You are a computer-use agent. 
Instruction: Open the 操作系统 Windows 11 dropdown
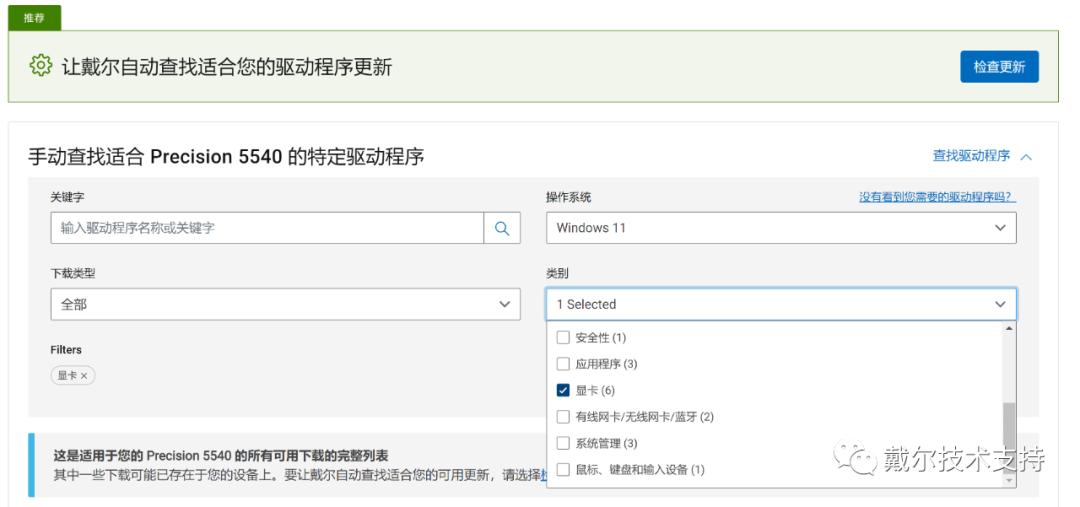coord(781,228)
